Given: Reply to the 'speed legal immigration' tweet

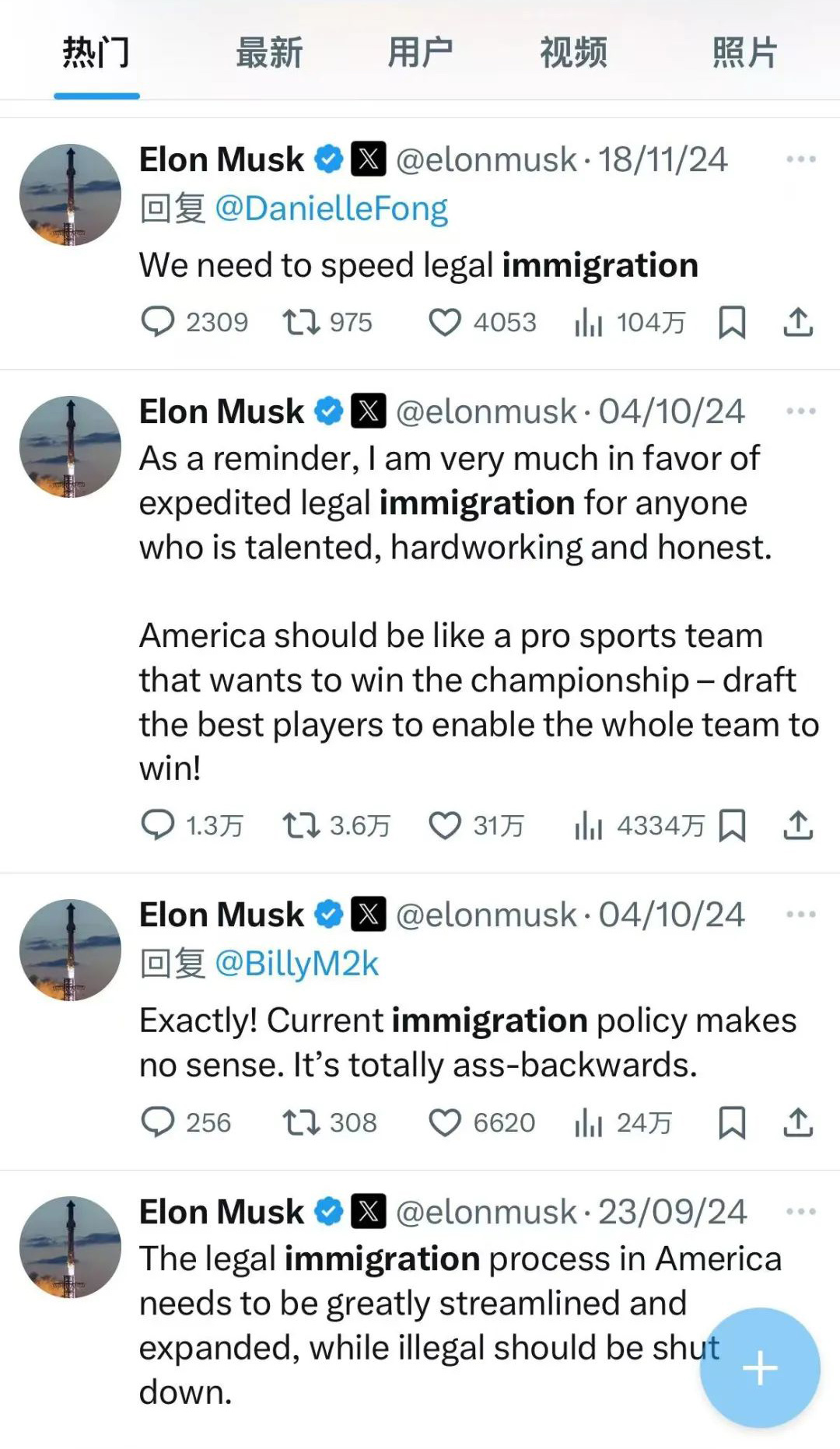Looking at the screenshot, I should pyautogui.click(x=158, y=322).
